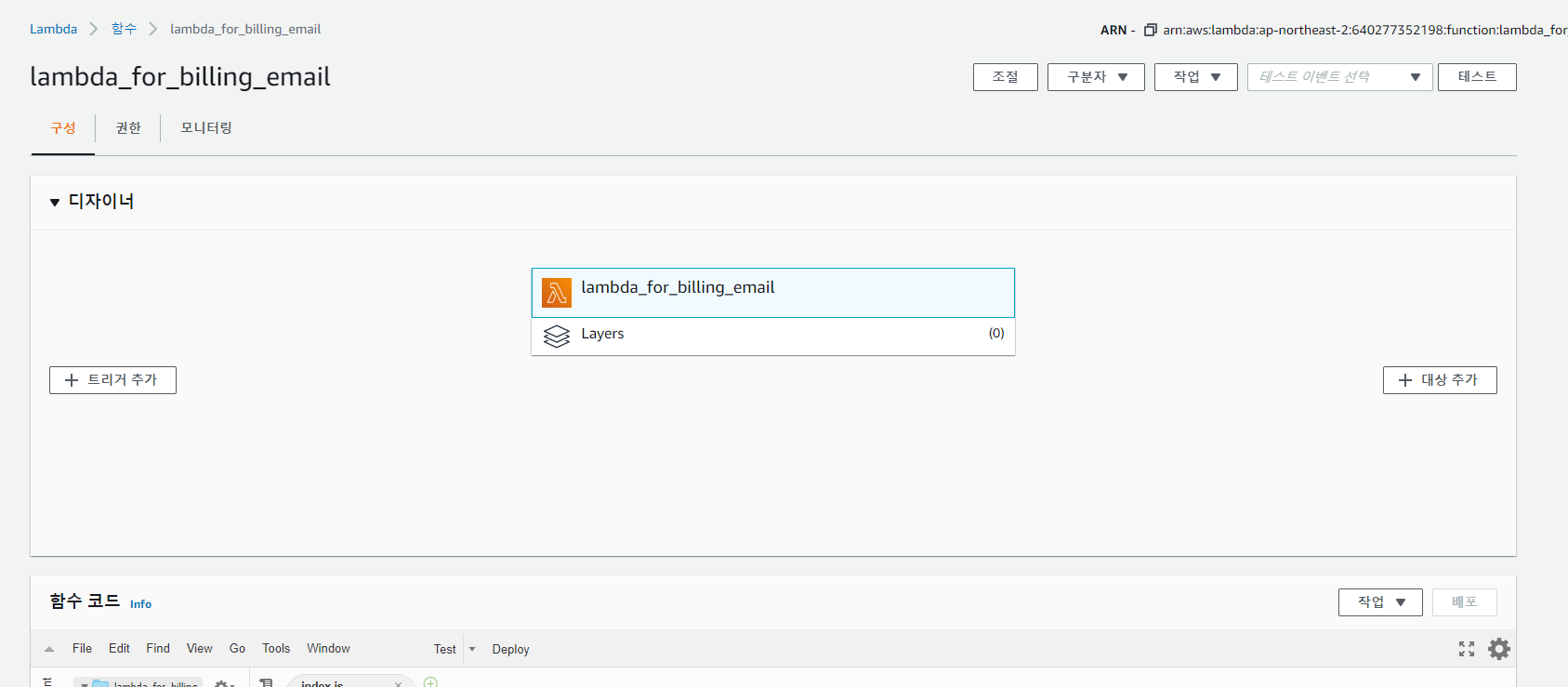1568x687 pixels.
Task: Click the ARN value text
Action: pos(1364,30)
